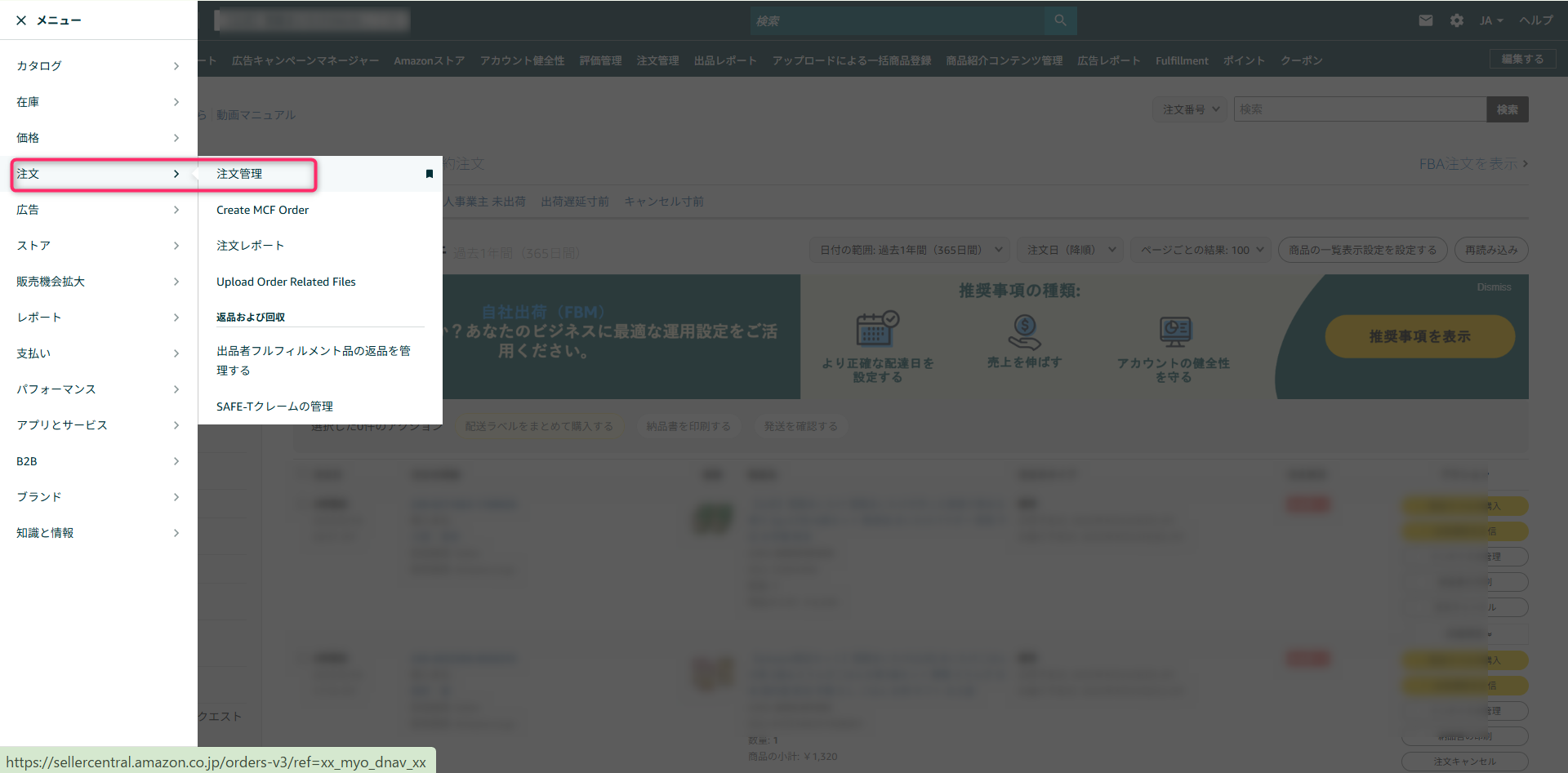Choose Create MCF Order submenu item
Viewport: 1568px width, 773px height.
click(x=262, y=210)
